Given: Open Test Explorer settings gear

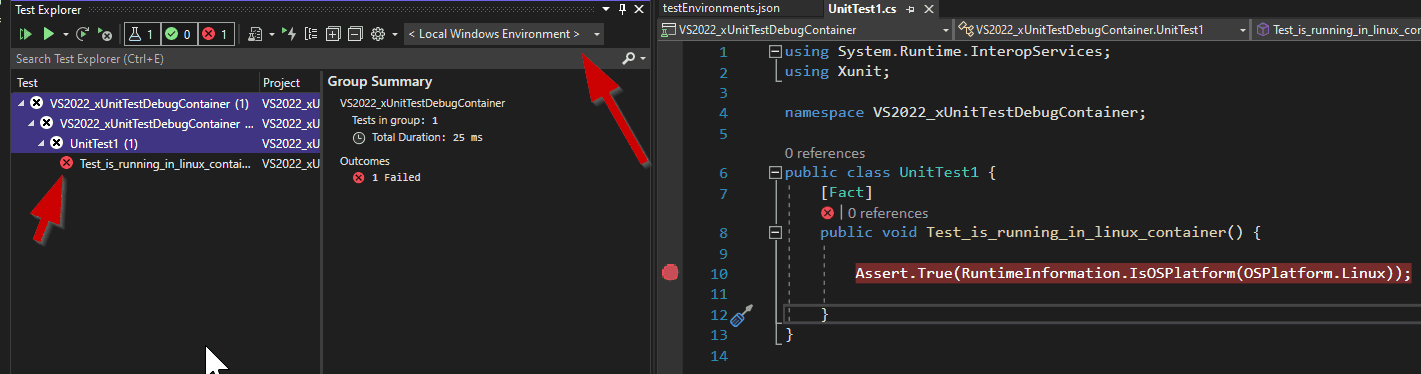Looking at the screenshot, I should tap(378, 34).
